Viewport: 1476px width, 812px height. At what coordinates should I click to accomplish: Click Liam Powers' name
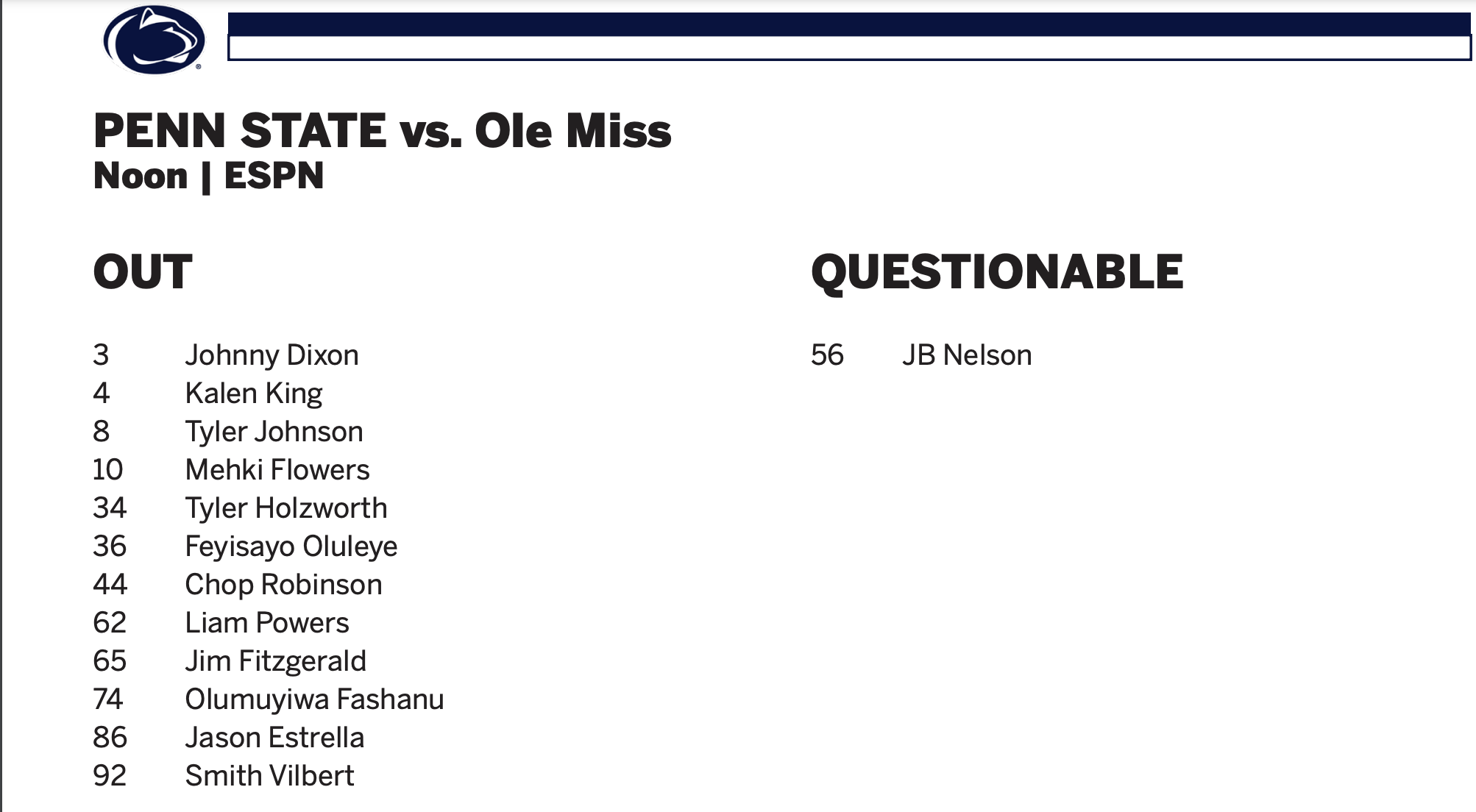tap(266, 623)
